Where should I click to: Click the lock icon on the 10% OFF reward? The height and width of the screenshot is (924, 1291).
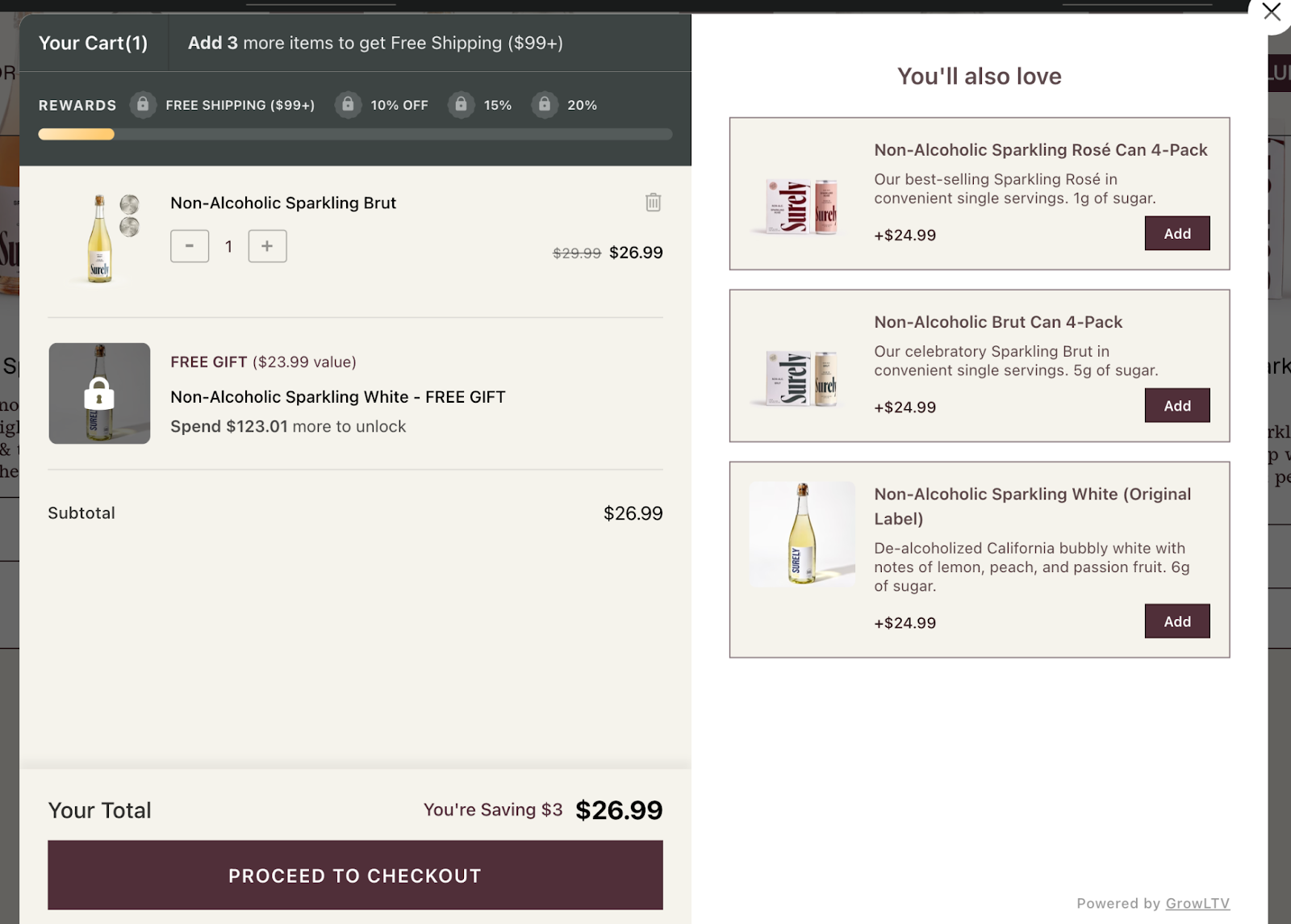click(348, 105)
